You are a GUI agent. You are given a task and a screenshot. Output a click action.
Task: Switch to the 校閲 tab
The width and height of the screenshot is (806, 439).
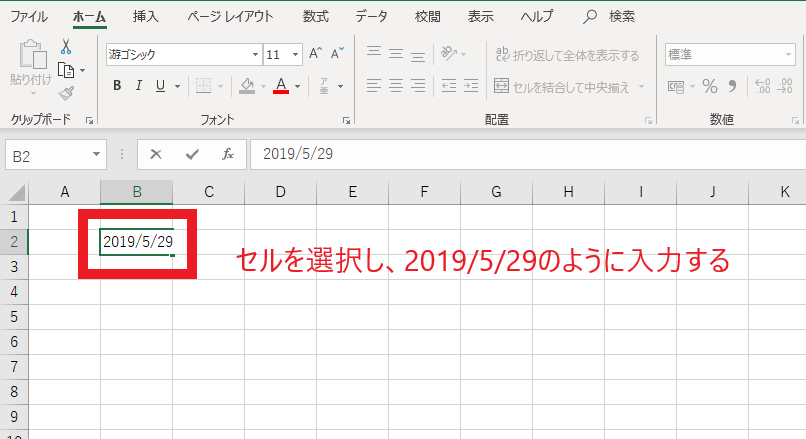click(x=428, y=16)
